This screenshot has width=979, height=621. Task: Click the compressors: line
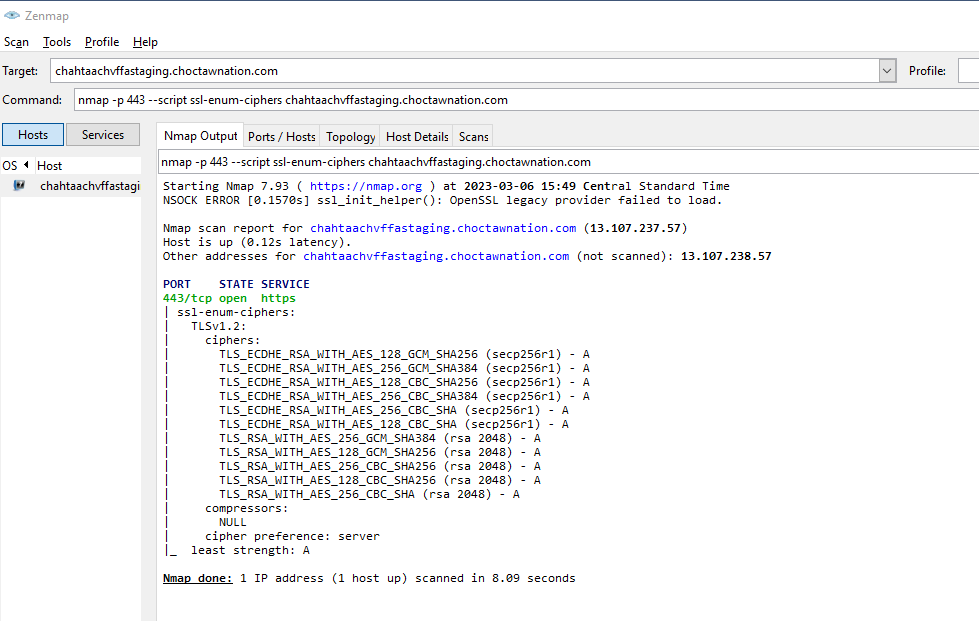(x=247, y=508)
